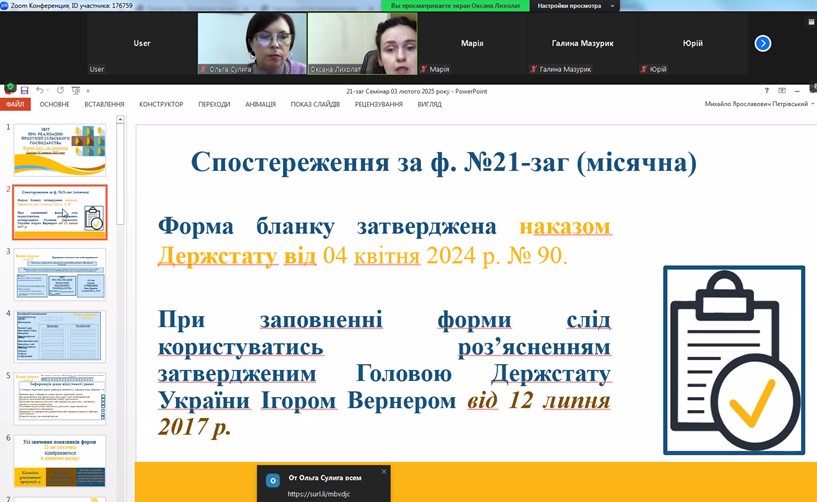Click 'від 12 липня' italic text on slide
Image resolution: width=817 pixels, height=502 pixels.
click(x=539, y=400)
